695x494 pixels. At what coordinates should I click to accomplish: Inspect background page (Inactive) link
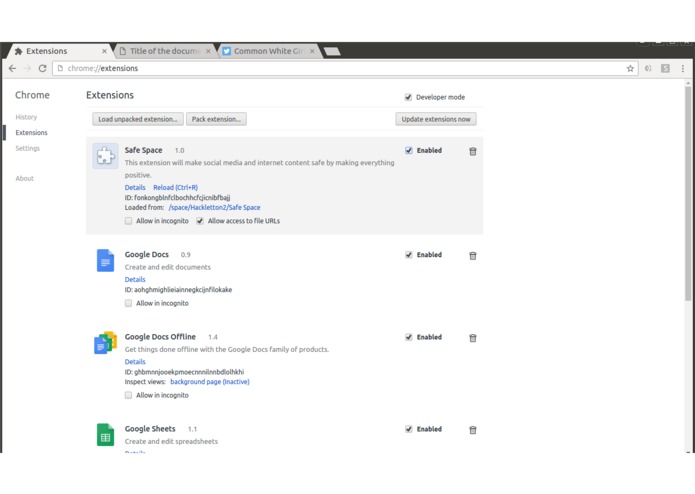210,382
